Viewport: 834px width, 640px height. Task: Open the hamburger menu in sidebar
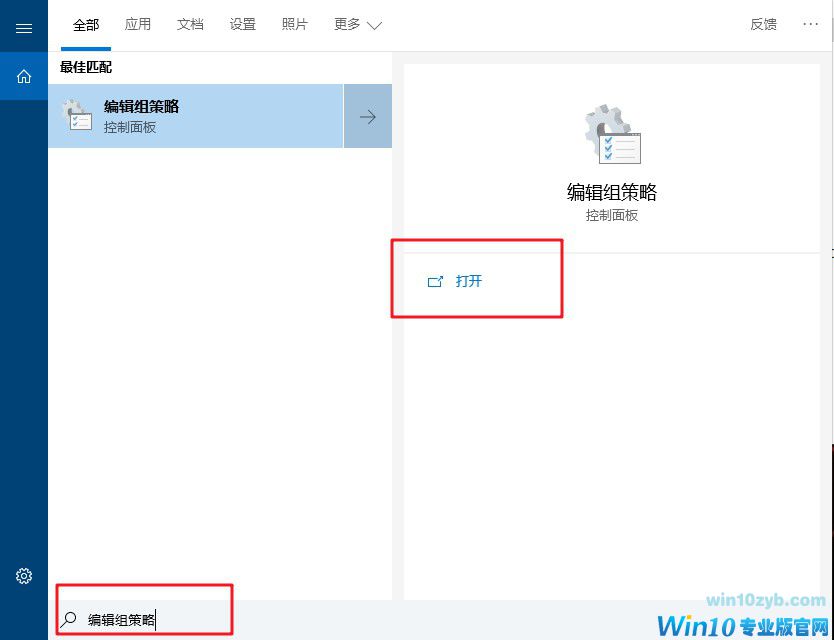(24, 28)
